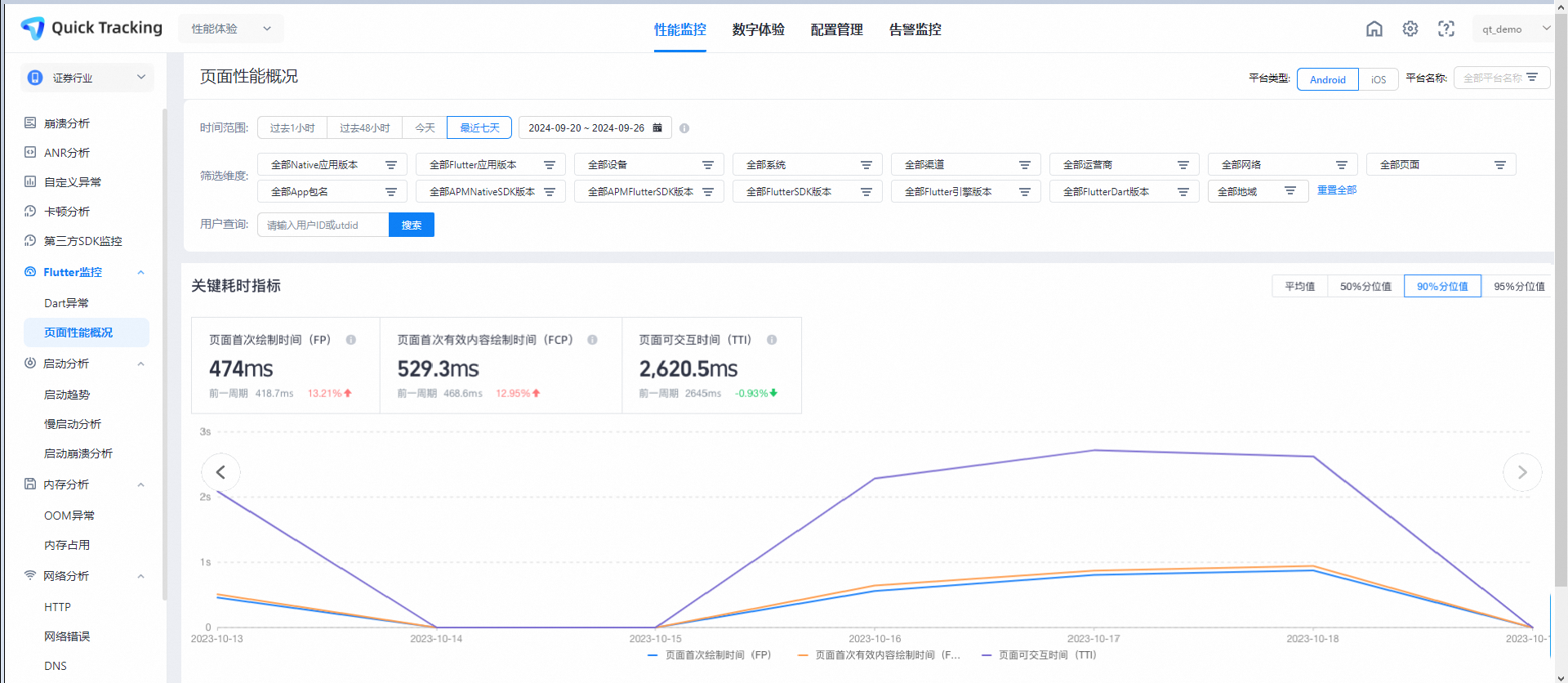Click the 第三方SDK监控 sidebar icon
This screenshot has height=683, width=1568.
(30, 240)
